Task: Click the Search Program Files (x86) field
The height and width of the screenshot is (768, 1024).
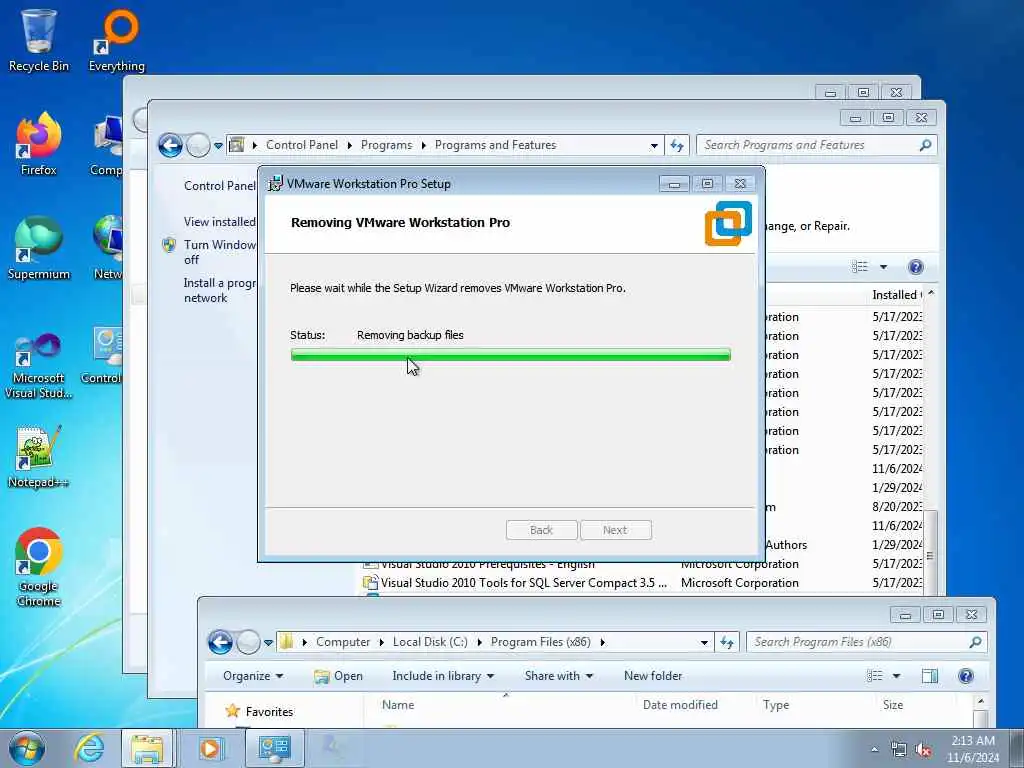Action: tap(866, 643)
